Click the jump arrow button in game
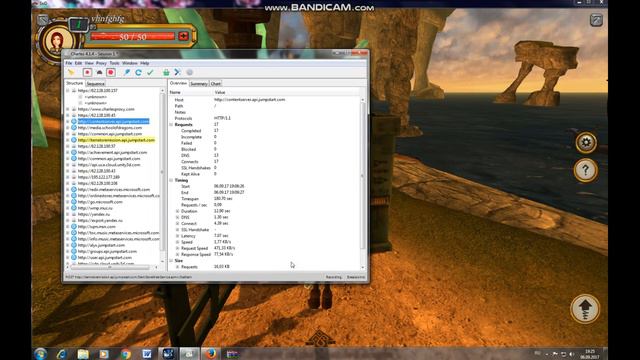 pyautogui.click(x=585, y=309)
